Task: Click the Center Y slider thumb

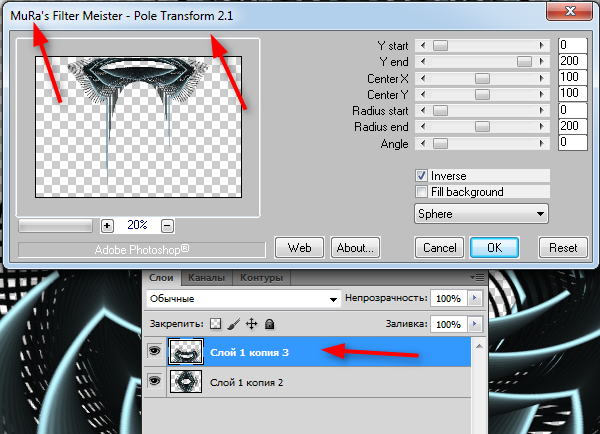Action: tap(482, 95)
